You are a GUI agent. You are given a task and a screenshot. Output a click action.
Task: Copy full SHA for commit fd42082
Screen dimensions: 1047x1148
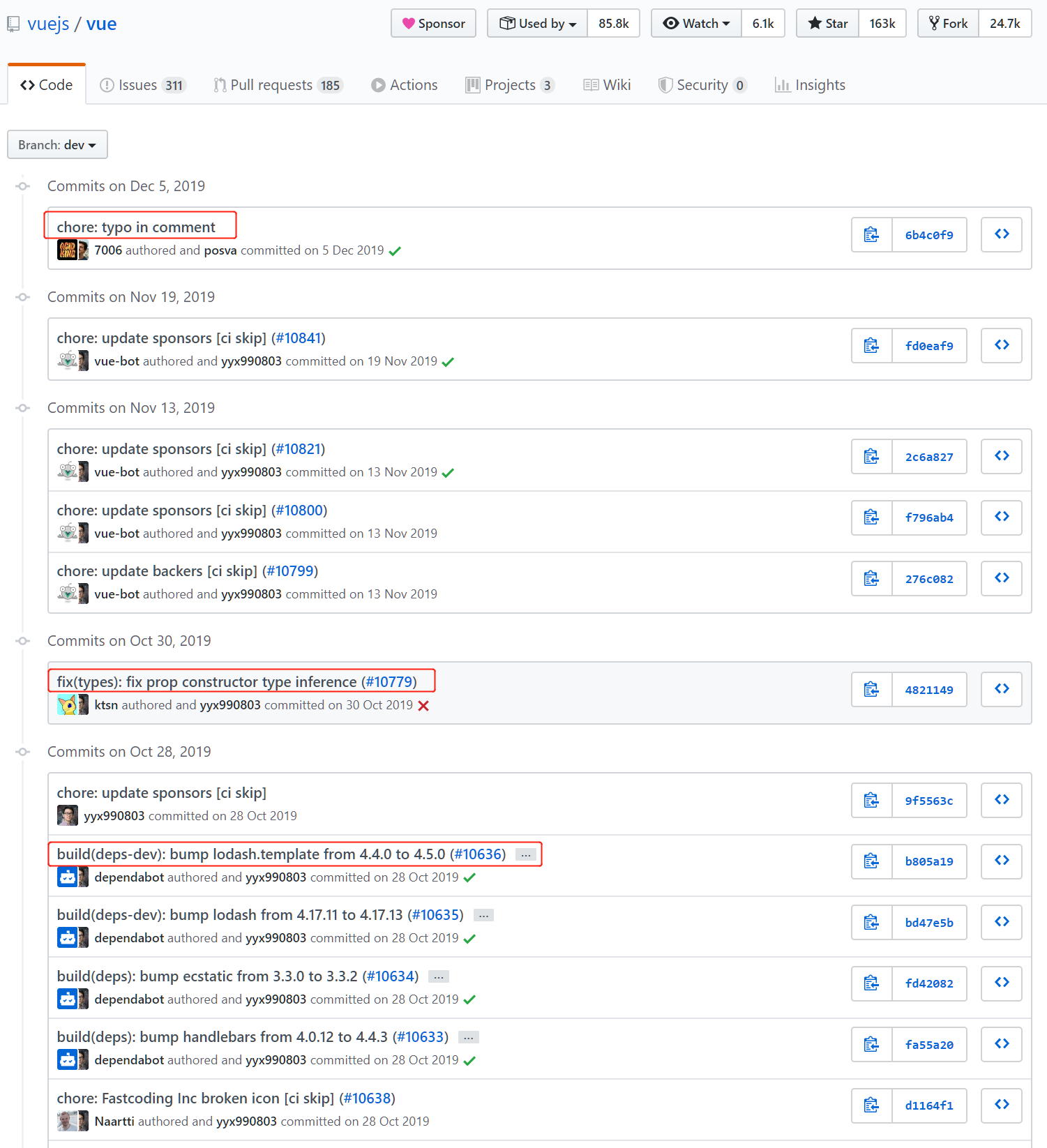click(x=871, y=983)
